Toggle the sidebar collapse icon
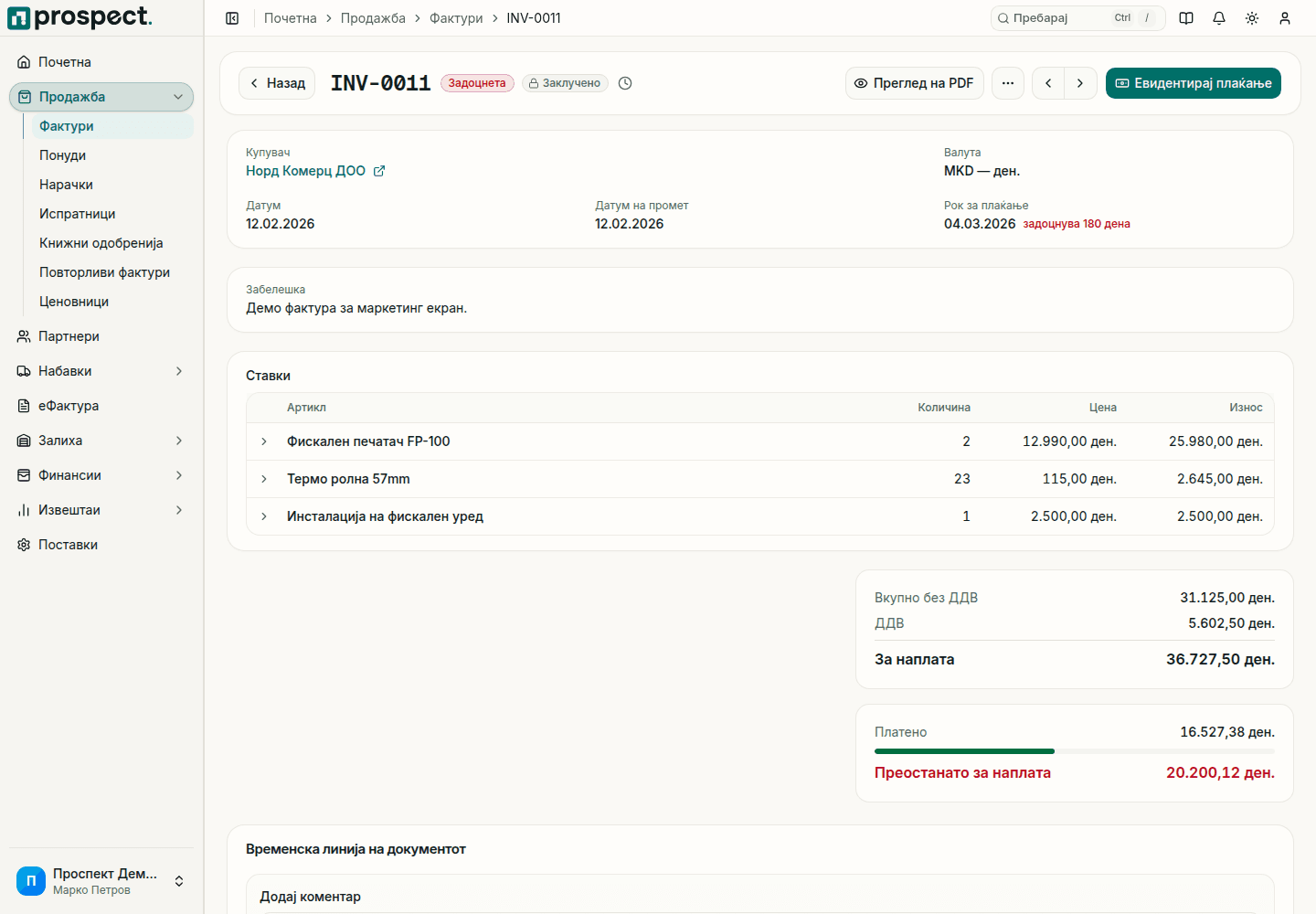 [232, 18]
